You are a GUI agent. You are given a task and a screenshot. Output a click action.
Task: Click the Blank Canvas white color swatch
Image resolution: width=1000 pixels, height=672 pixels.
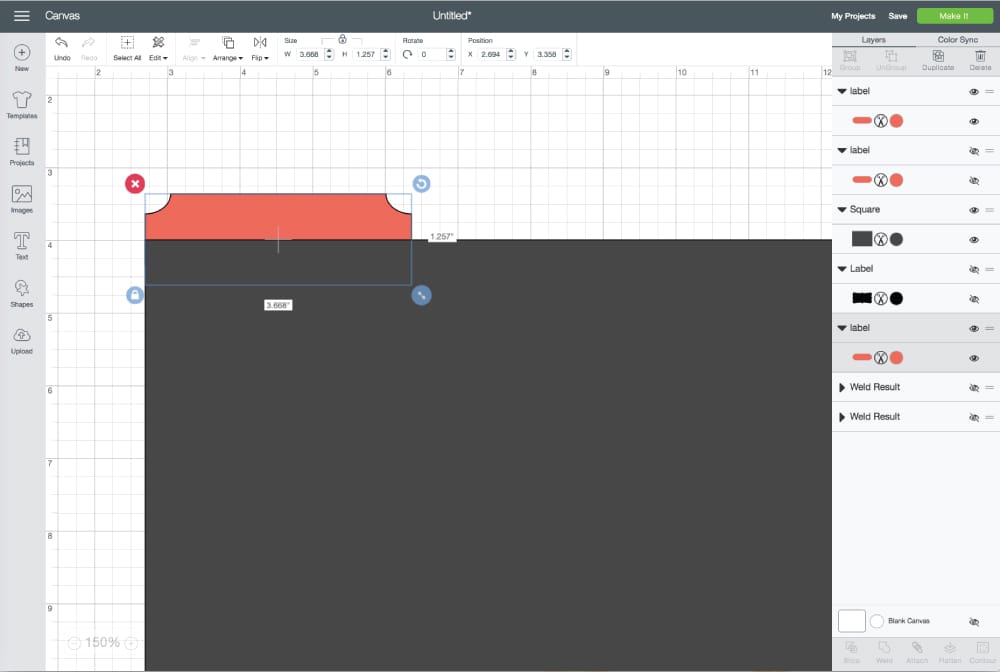pos(851,621)
